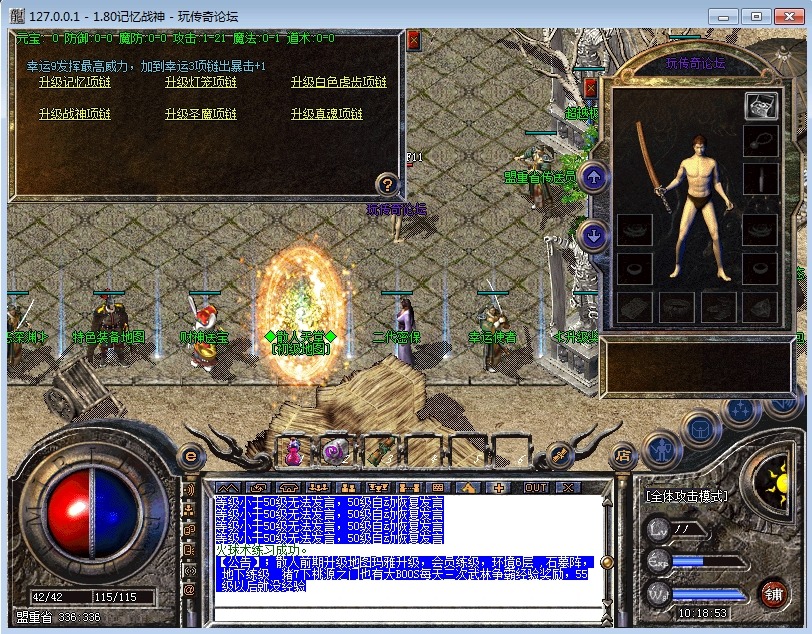Screen dimensions: 812x634
Task: Choose 升级记忆项链 link
Action: tap(75, 82)
